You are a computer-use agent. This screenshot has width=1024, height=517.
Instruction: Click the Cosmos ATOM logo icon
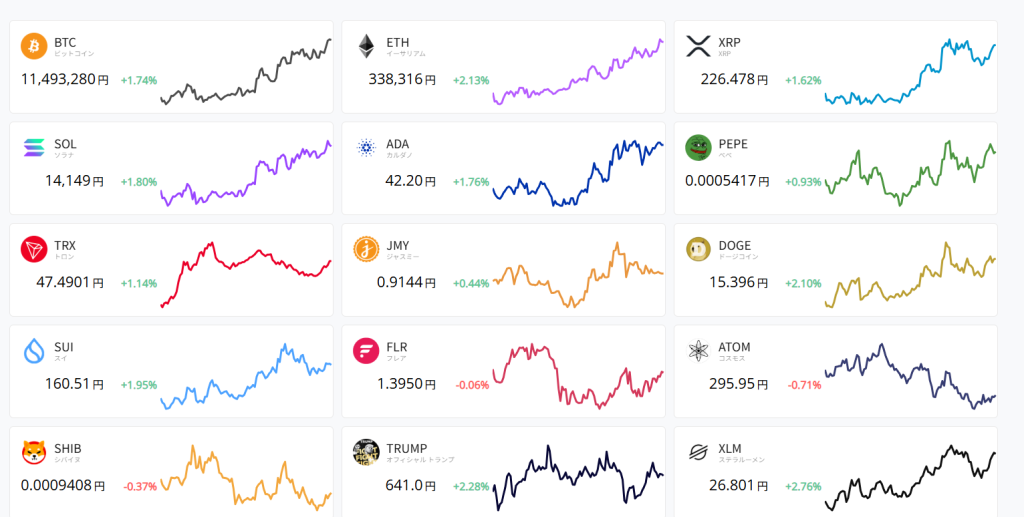point(698,352)
